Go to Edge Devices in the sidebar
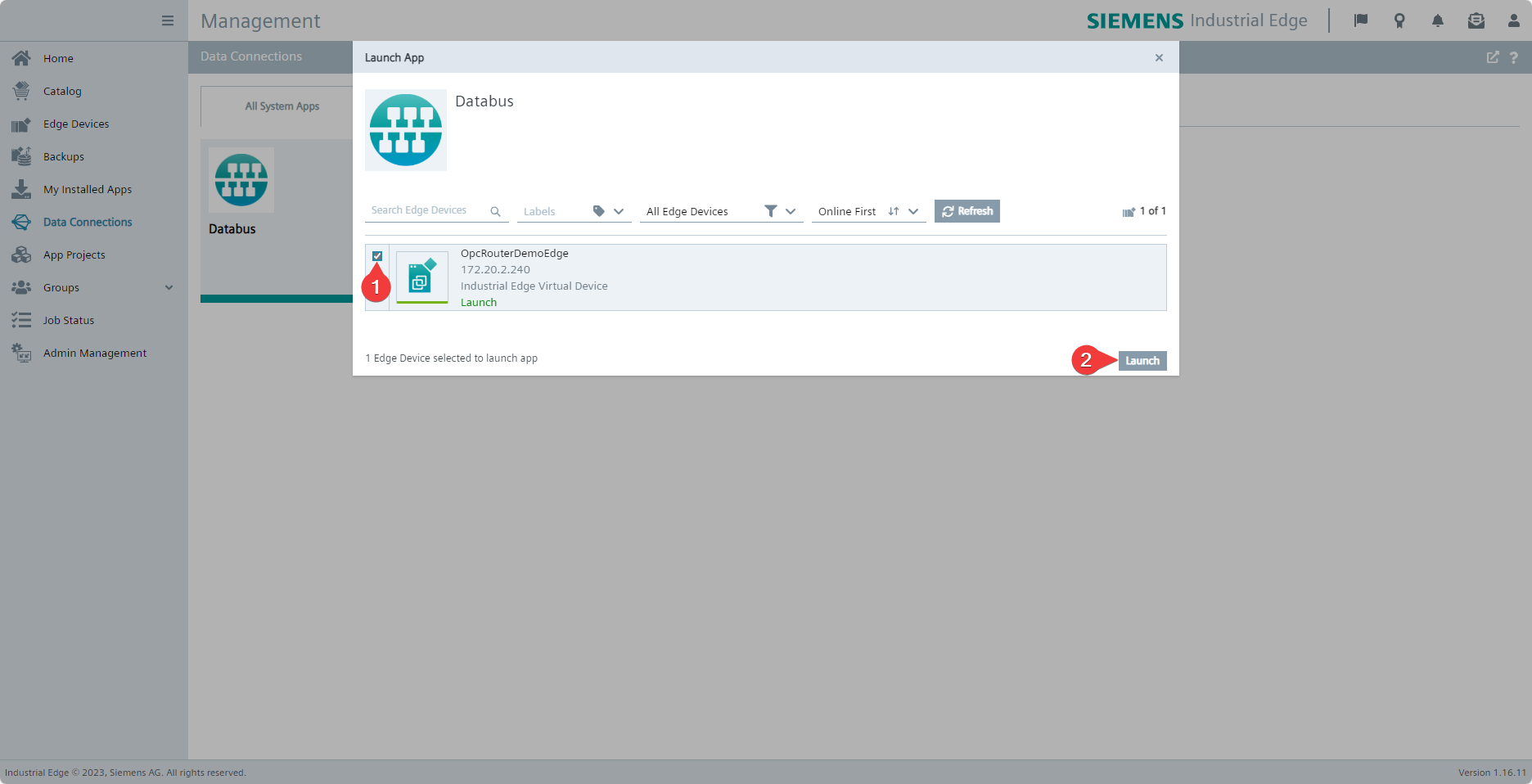 76,124
